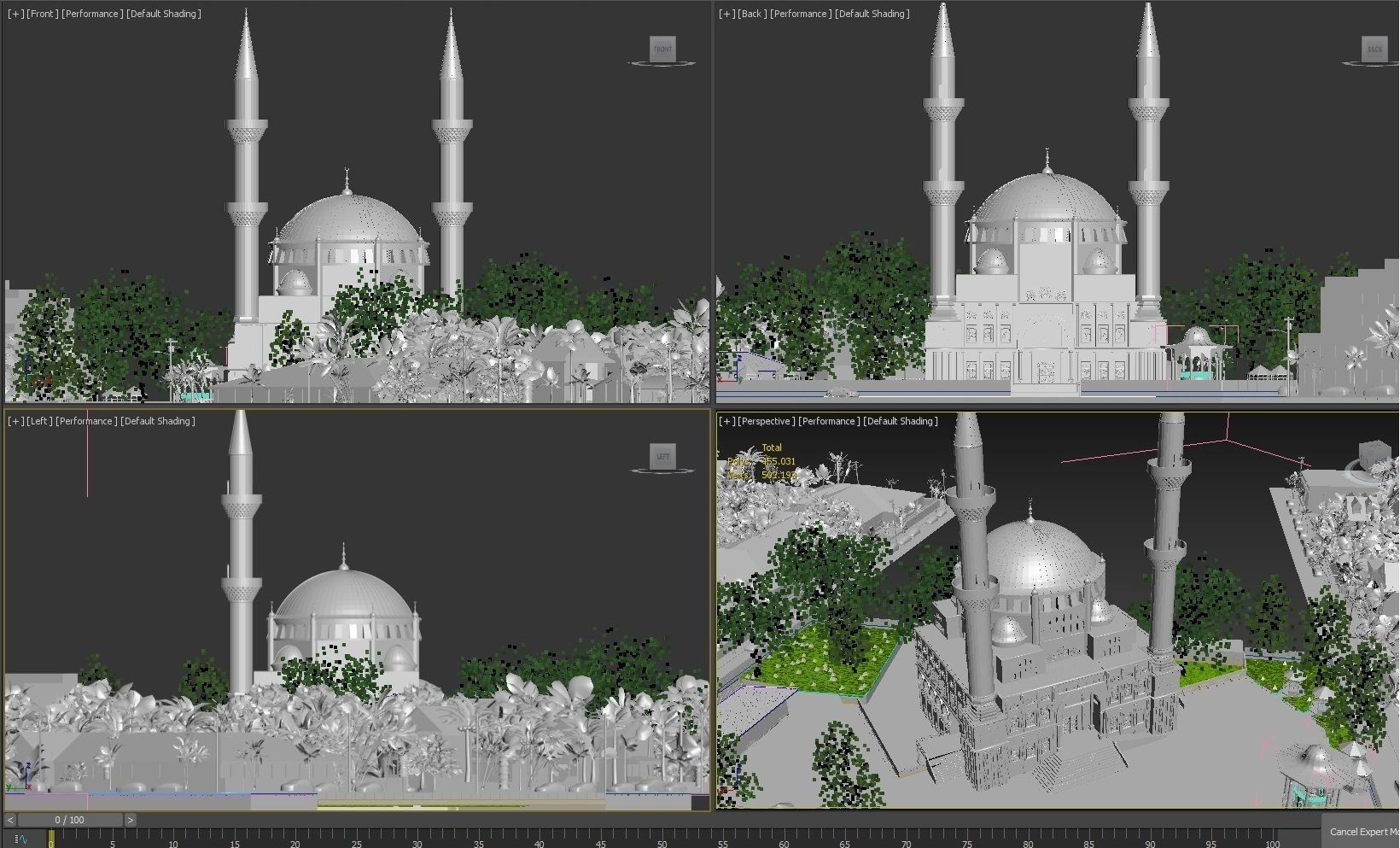
Task: Open [Default Shading] menu in Left viewport
Action: point(158,421)
